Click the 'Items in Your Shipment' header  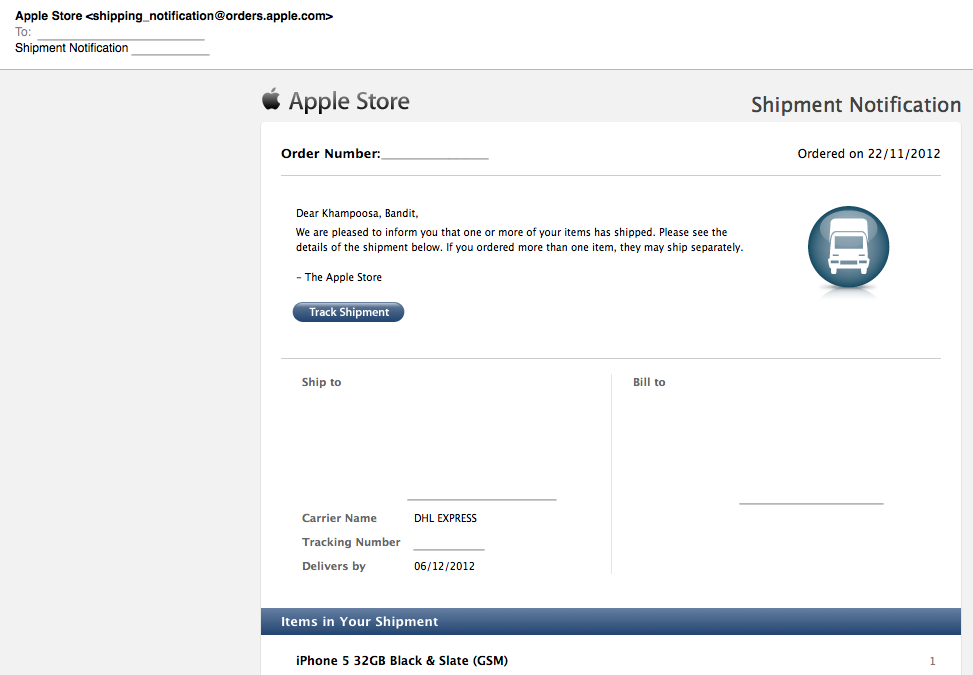tap(359, 622)
